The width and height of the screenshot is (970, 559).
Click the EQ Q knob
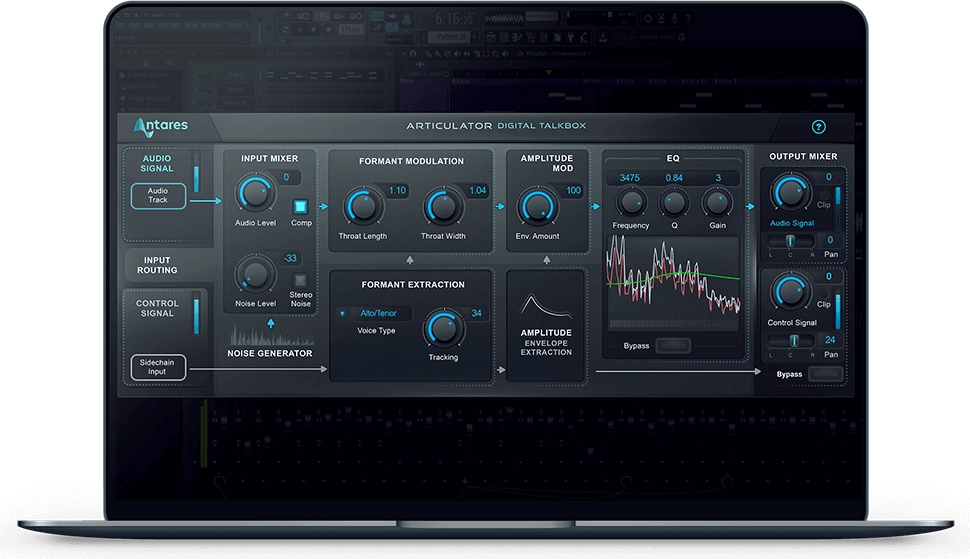point(674,202)
